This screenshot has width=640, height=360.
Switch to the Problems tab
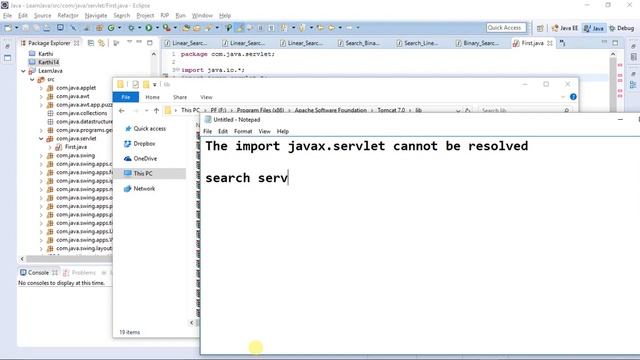pyautogui.click(x=80, y=273)
